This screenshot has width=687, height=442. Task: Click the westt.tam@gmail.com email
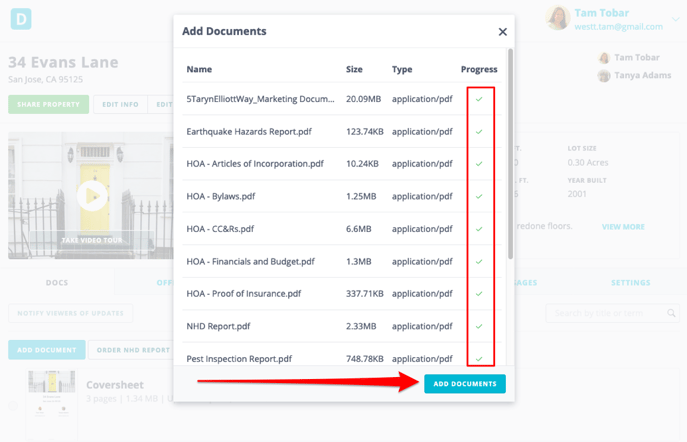coord(618,27)
